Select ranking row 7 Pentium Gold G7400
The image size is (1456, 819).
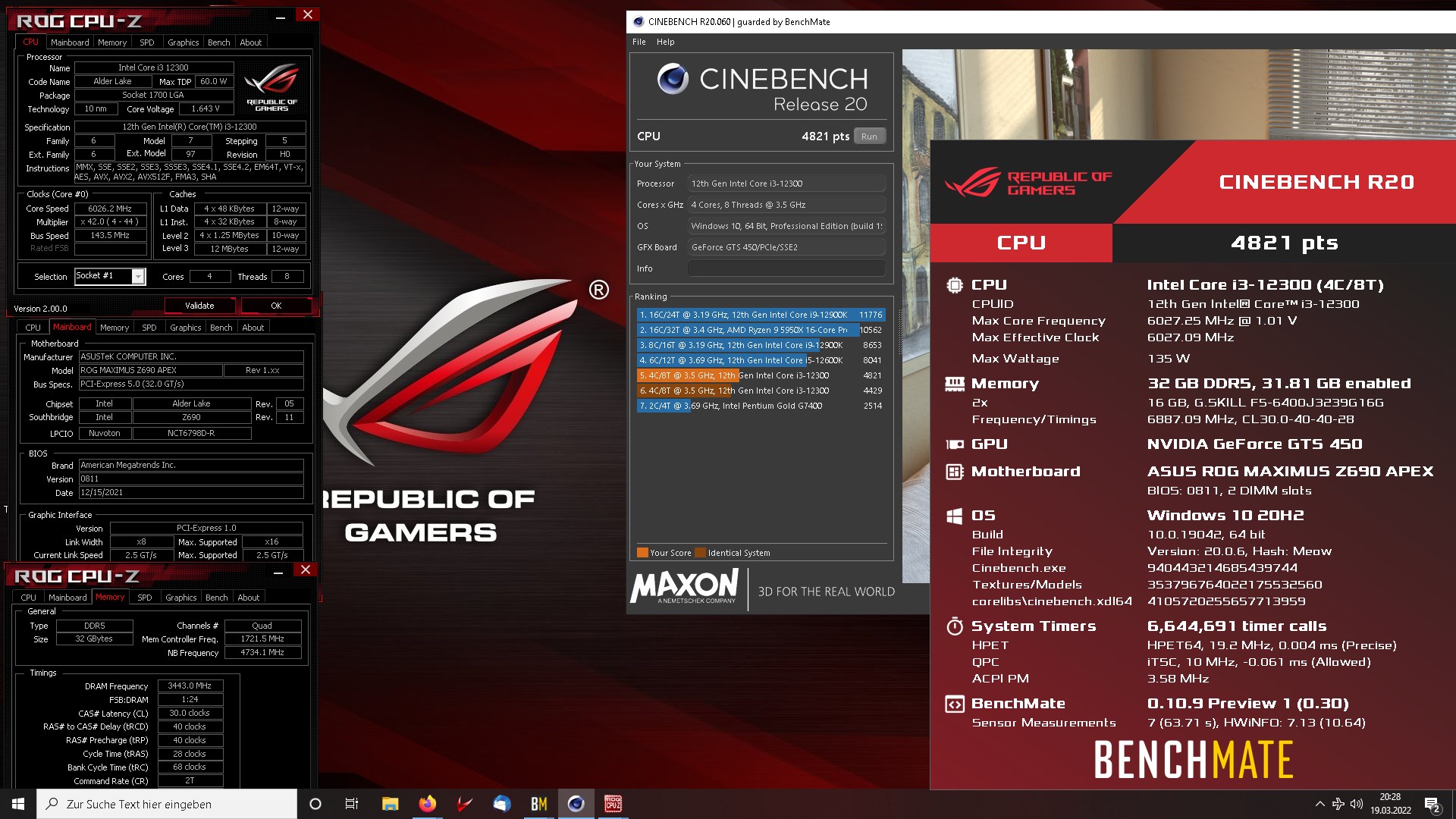point(761,406)
